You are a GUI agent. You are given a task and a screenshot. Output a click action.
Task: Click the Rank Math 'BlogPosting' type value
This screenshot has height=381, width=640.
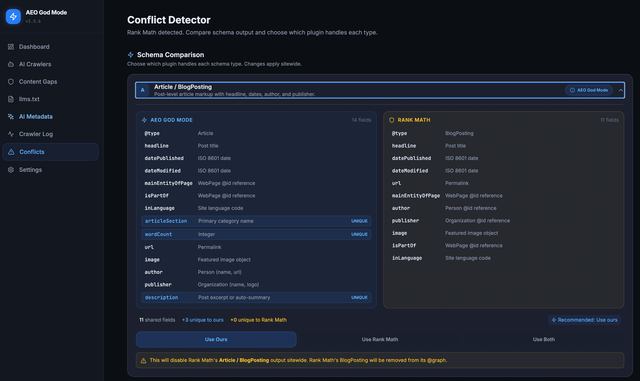pos(459,134)
